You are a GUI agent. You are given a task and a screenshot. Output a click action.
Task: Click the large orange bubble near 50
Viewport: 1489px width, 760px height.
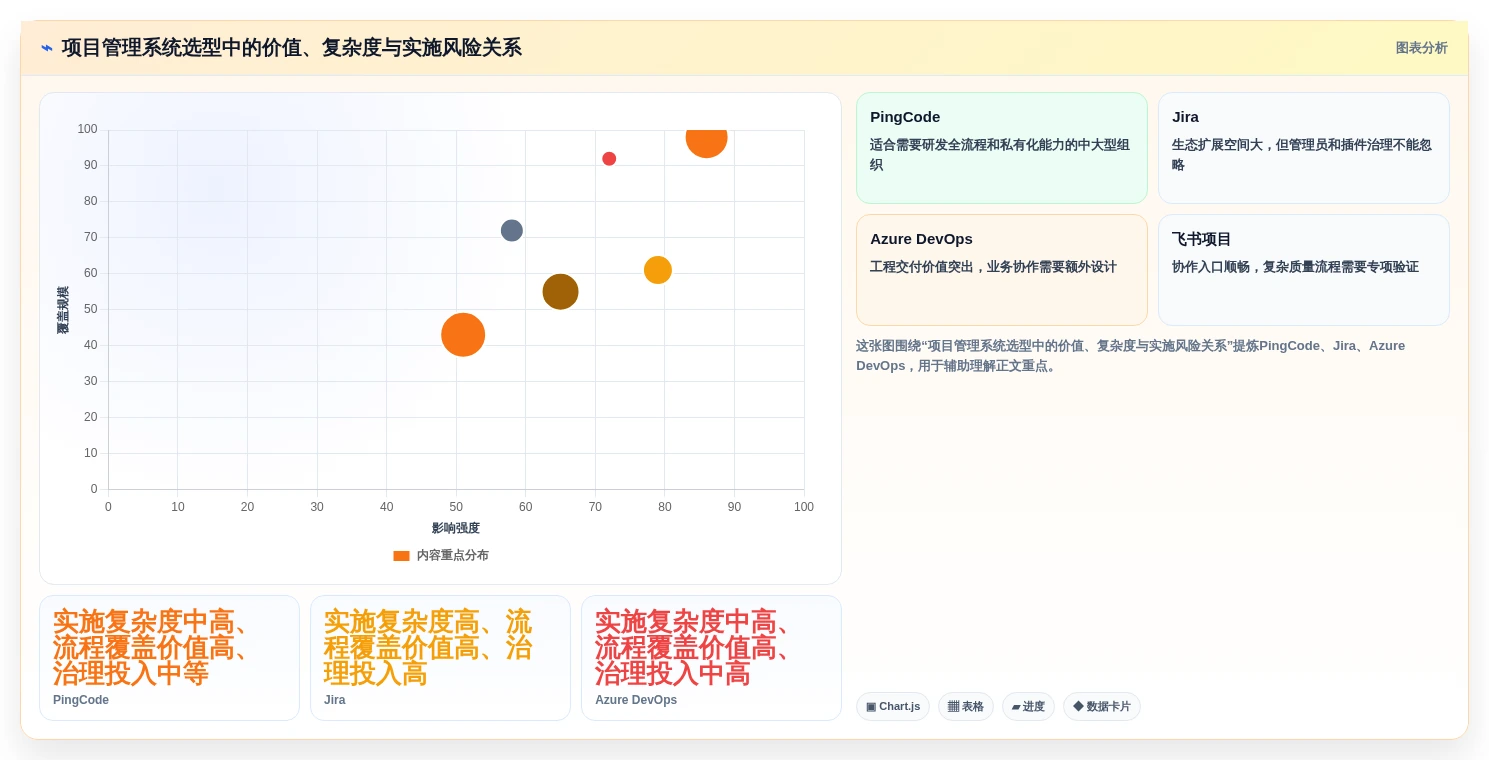463,335
